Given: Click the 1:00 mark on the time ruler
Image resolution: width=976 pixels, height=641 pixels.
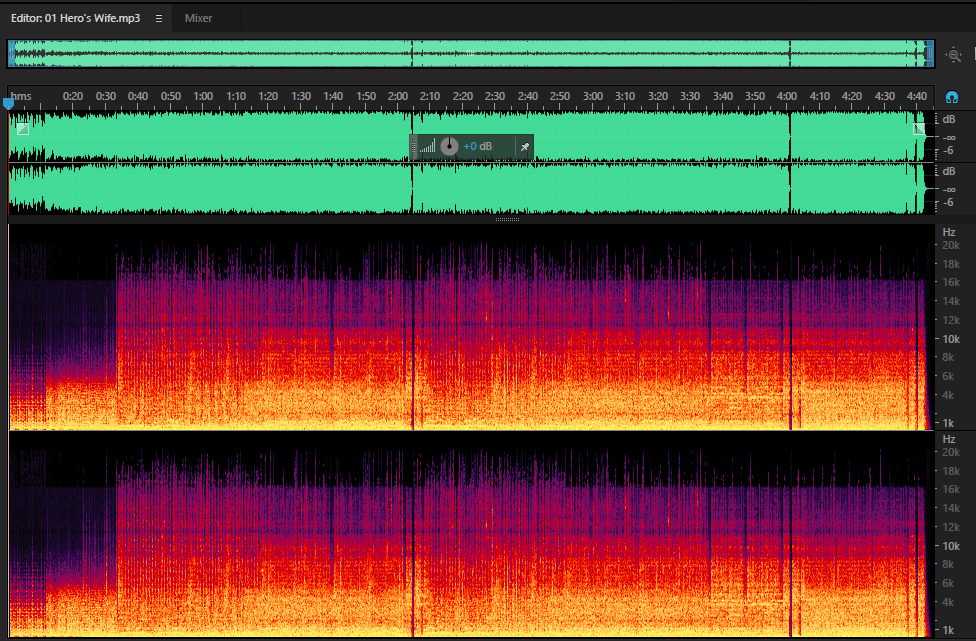Looking at the screenshot, I should coord(203,96).
